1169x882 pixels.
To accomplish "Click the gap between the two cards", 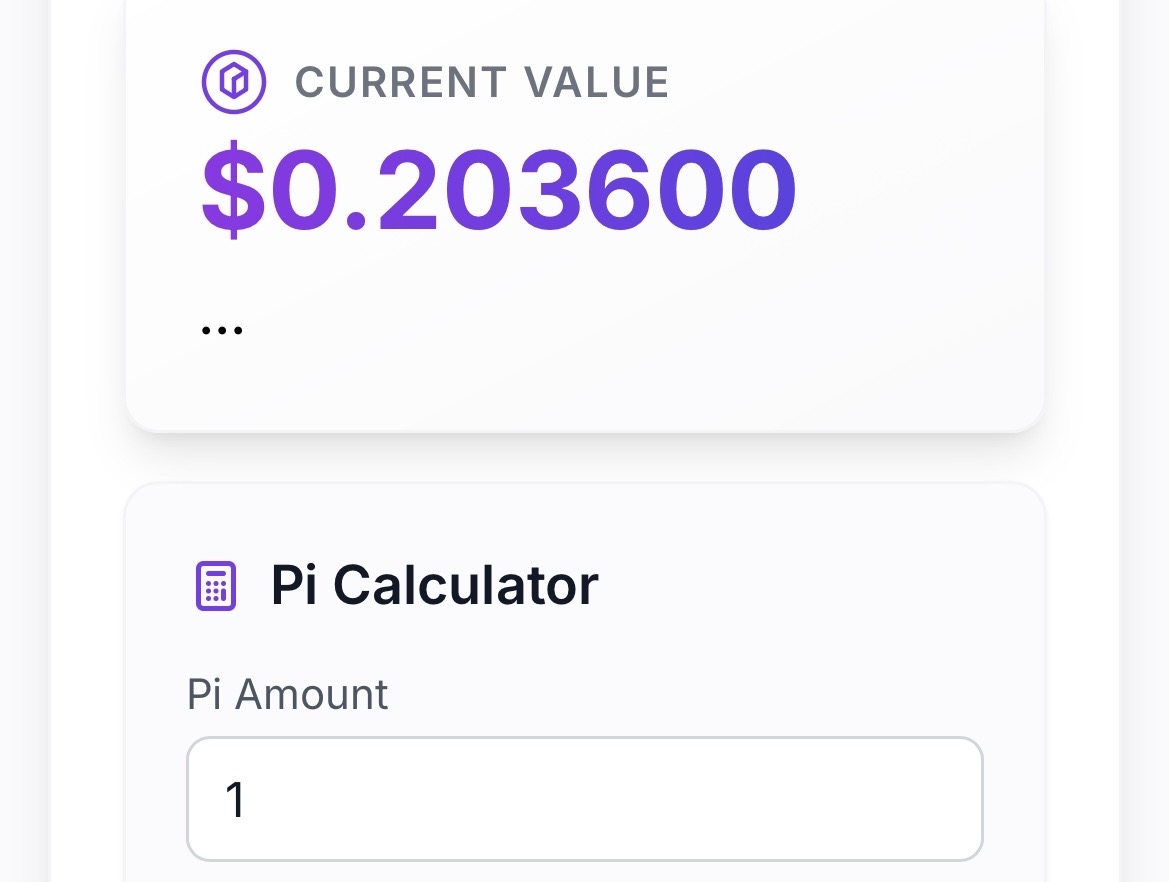I will pos(585,458).
